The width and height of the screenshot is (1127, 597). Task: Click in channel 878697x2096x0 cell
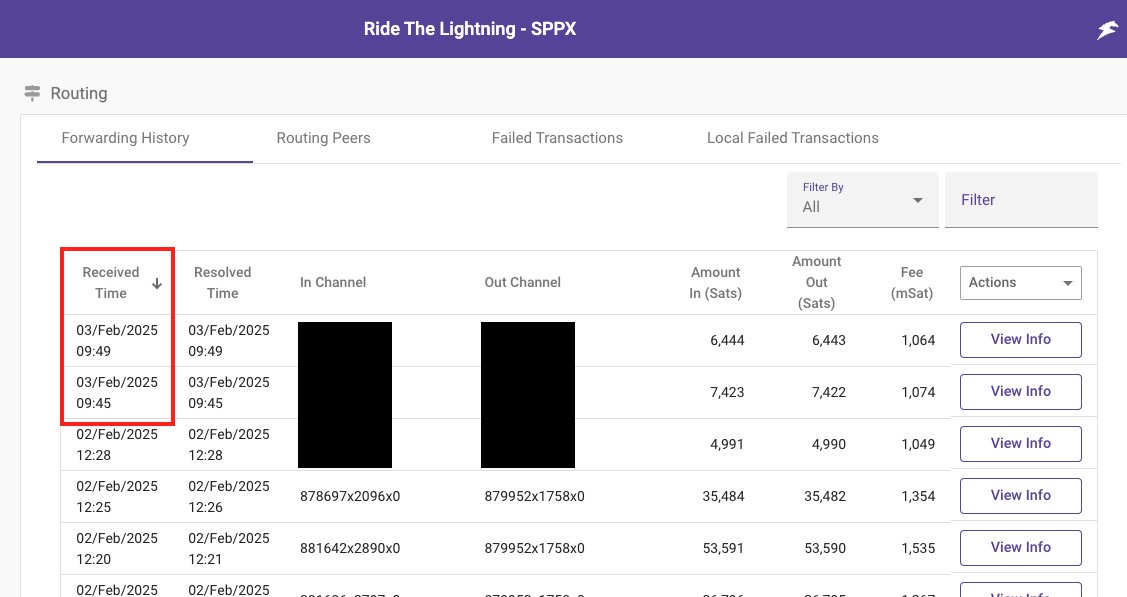click(x=350, y=496)
